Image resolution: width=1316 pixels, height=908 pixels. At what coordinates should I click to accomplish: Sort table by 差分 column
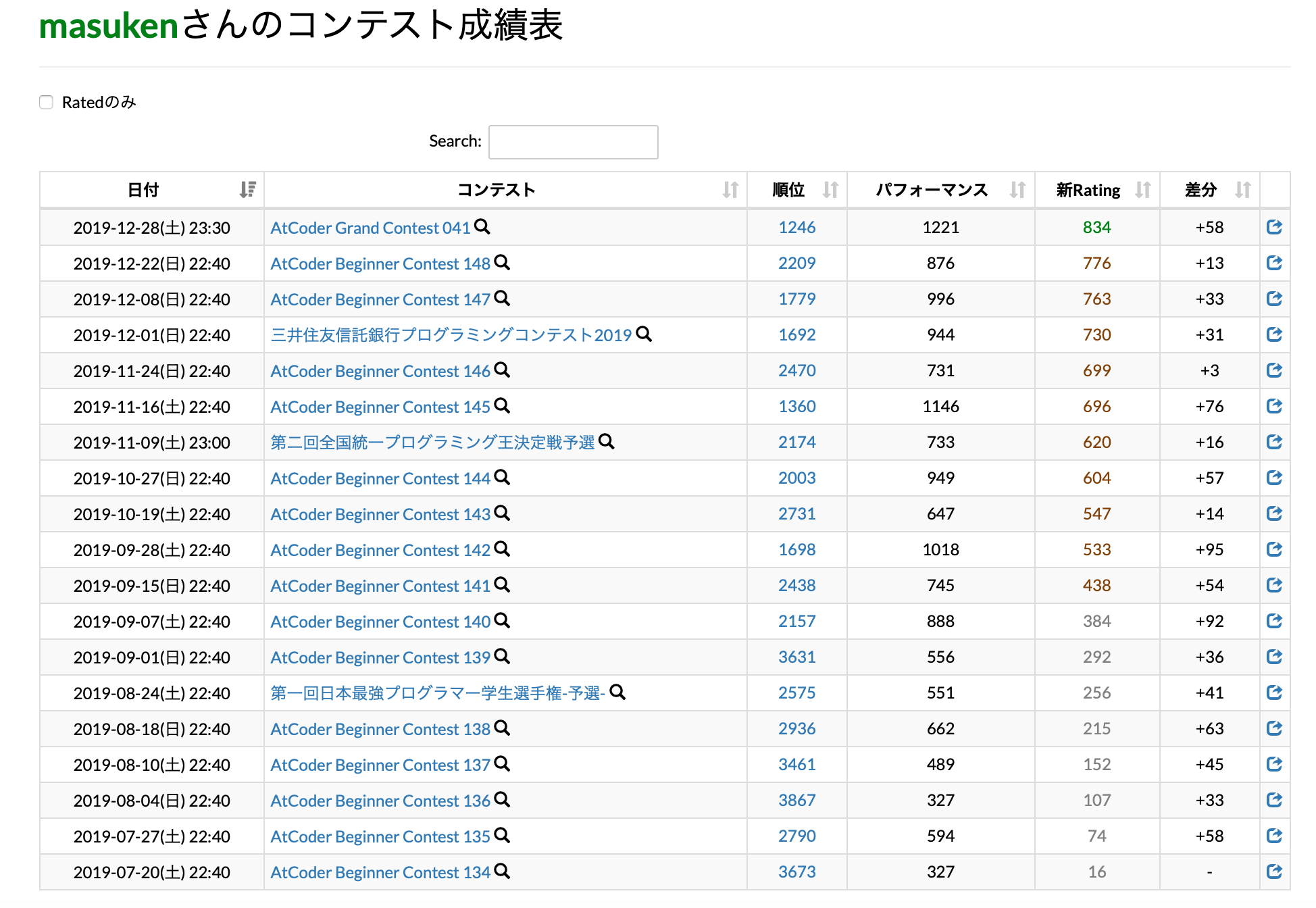click(1210, 190)
